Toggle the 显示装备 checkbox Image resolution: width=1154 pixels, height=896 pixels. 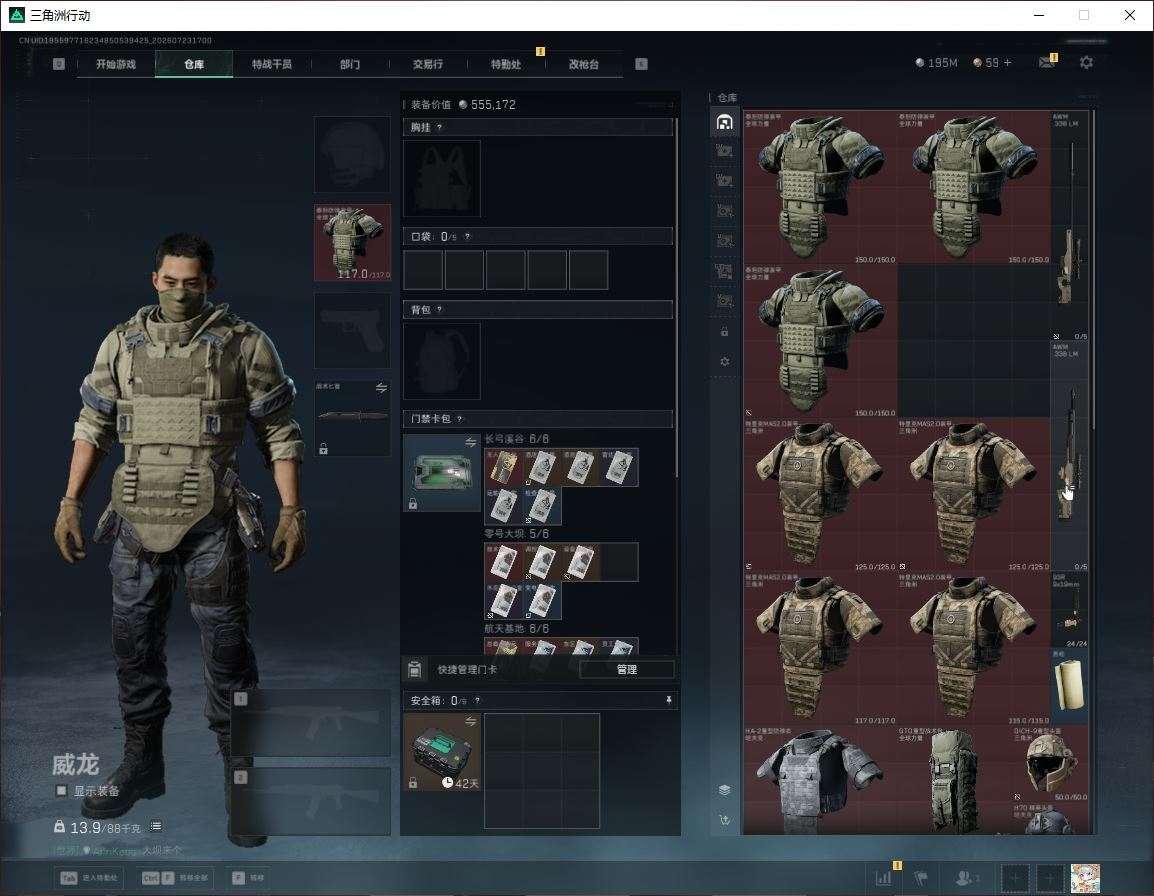point(61,791)
